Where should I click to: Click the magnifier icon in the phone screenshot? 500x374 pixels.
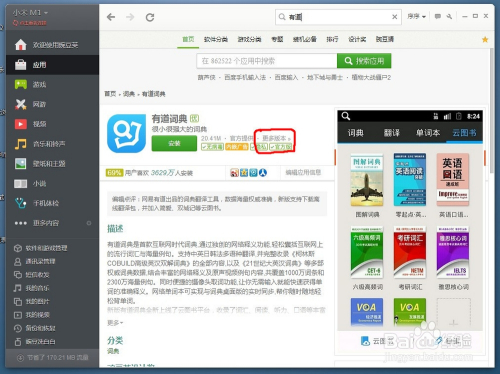(346, 116)
